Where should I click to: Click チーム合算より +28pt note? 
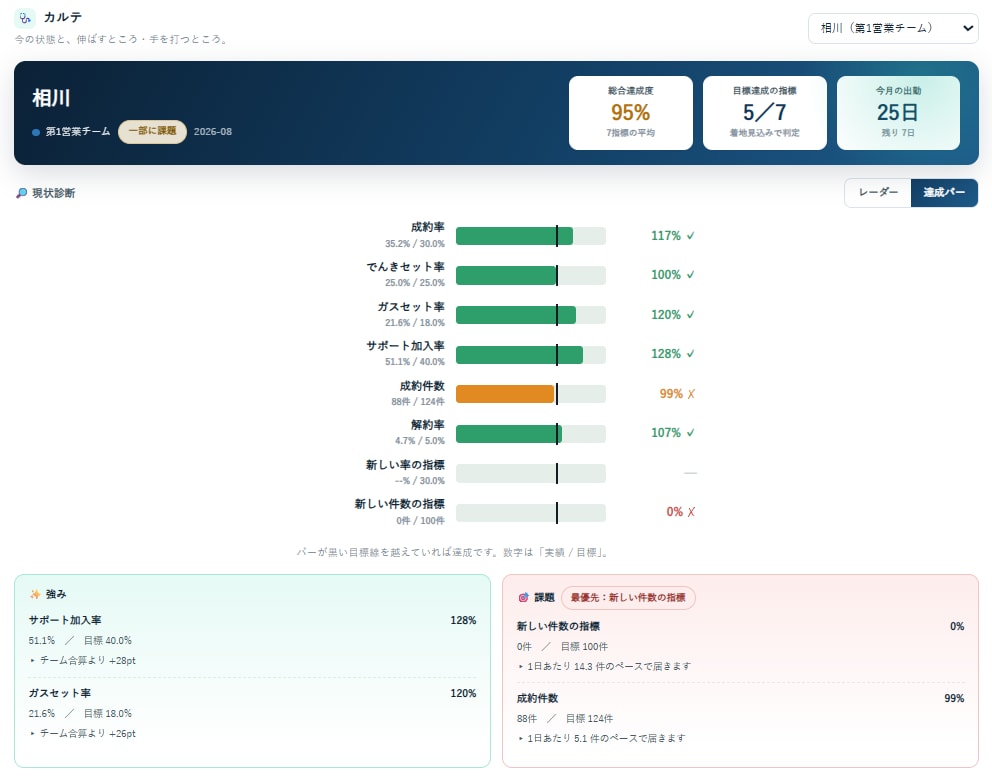(x=87, y=660)
